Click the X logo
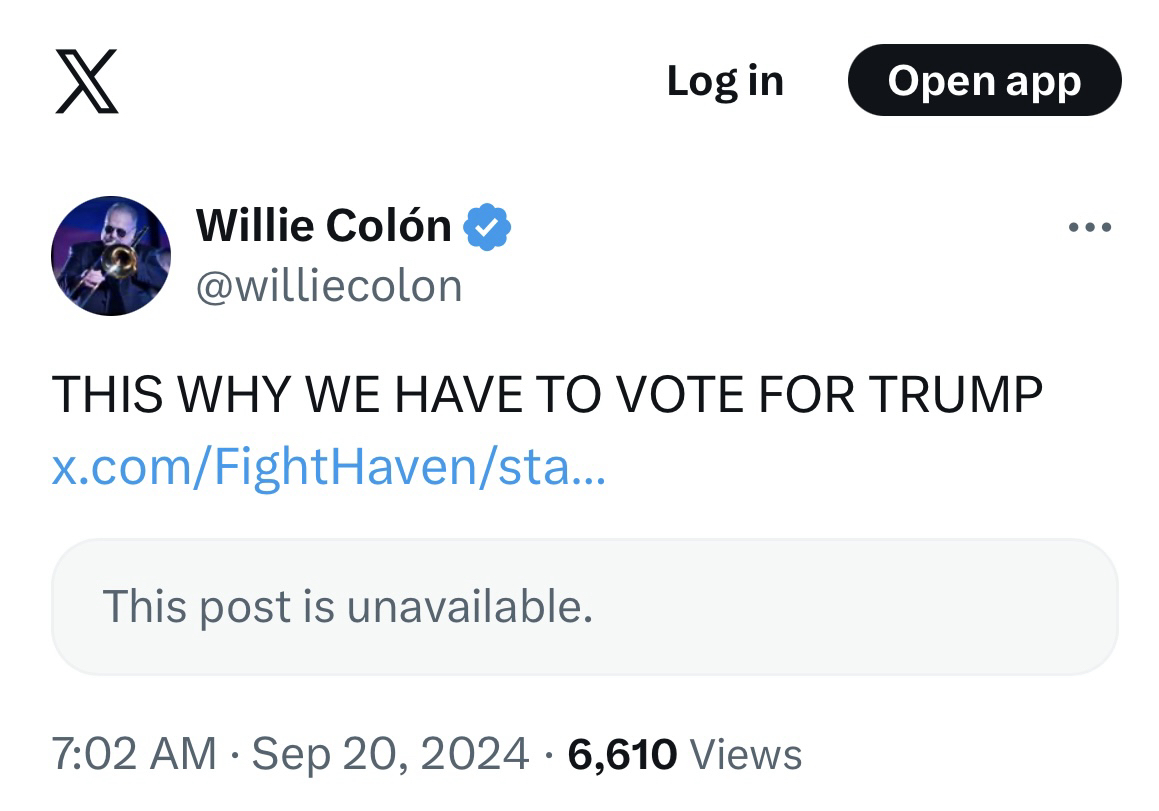The image size is (1159, 811). (85, 81)
